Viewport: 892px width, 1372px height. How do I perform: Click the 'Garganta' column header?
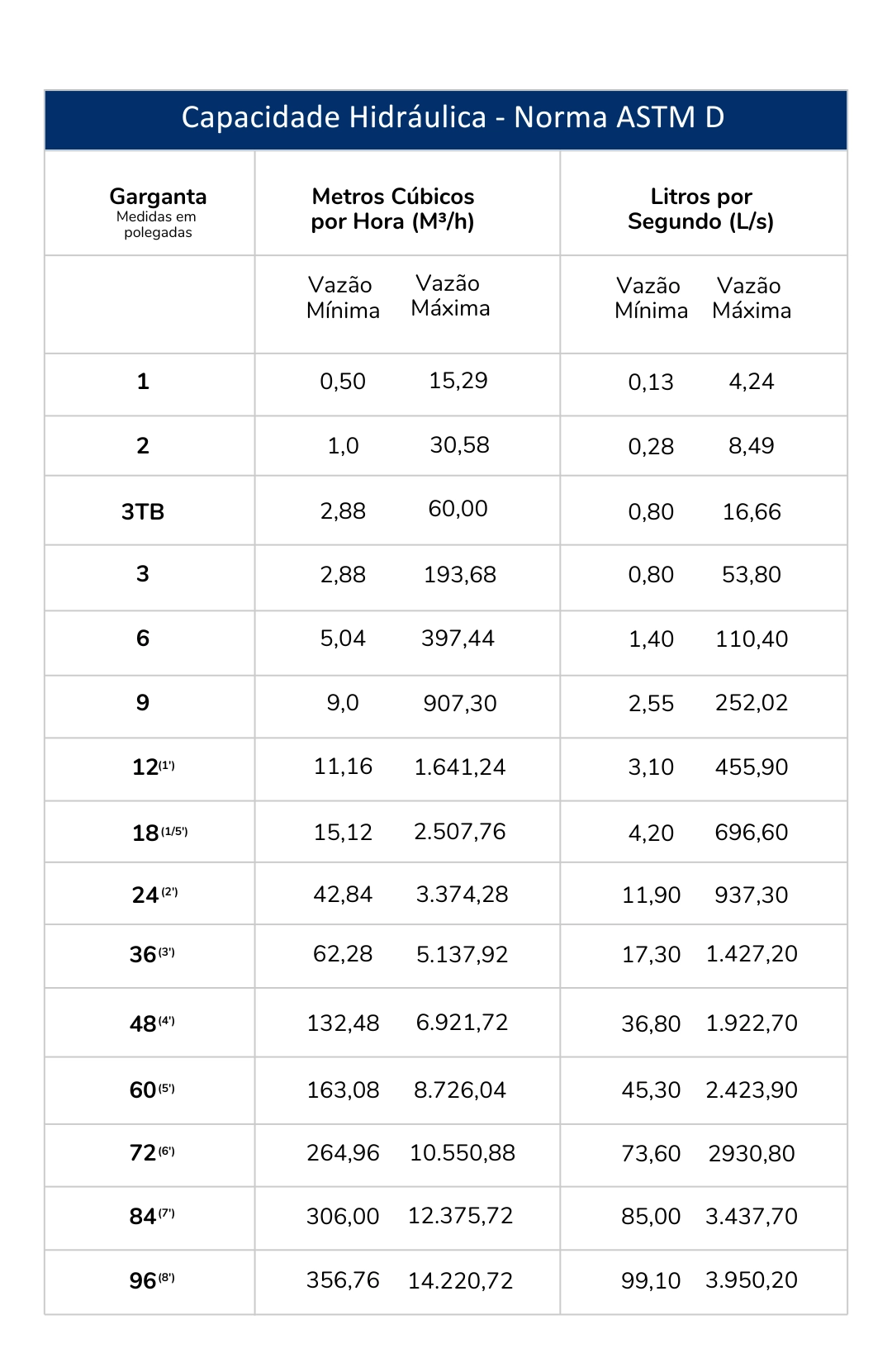pyautogui.click(x=158, y=197)
